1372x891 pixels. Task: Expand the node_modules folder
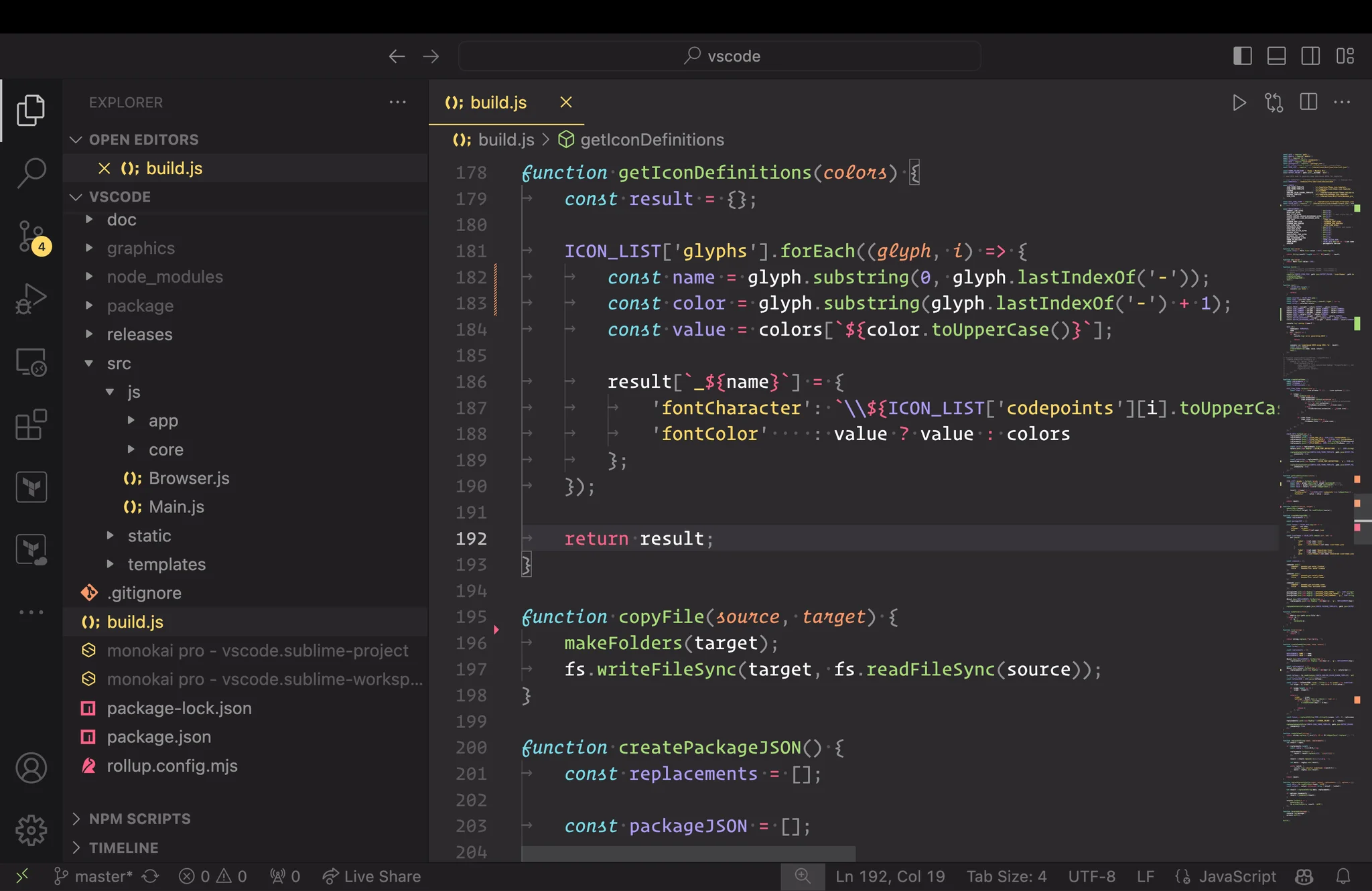coord(165,277)
